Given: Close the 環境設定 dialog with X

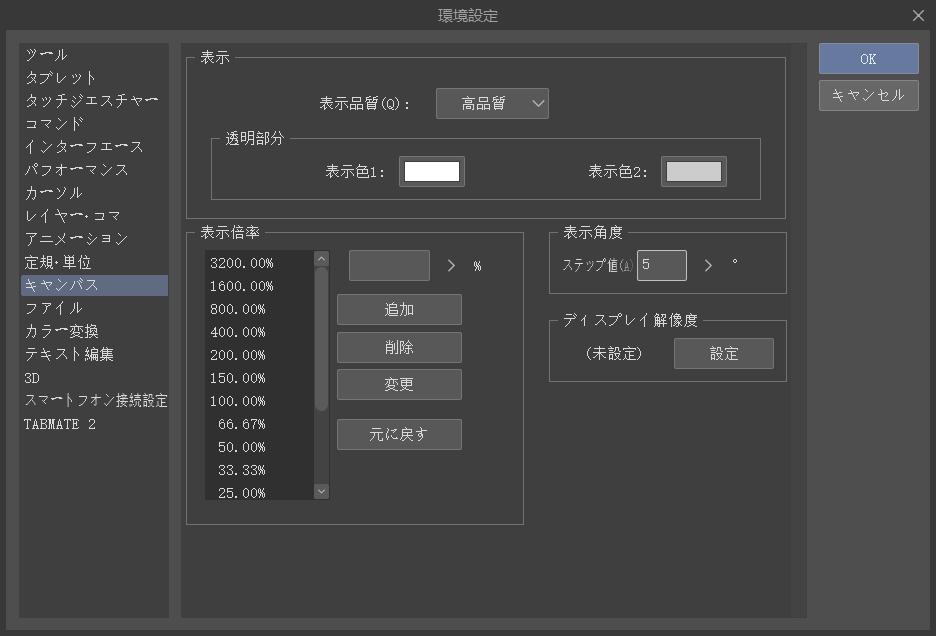Looking at the screenshot, I should (919, 16).
